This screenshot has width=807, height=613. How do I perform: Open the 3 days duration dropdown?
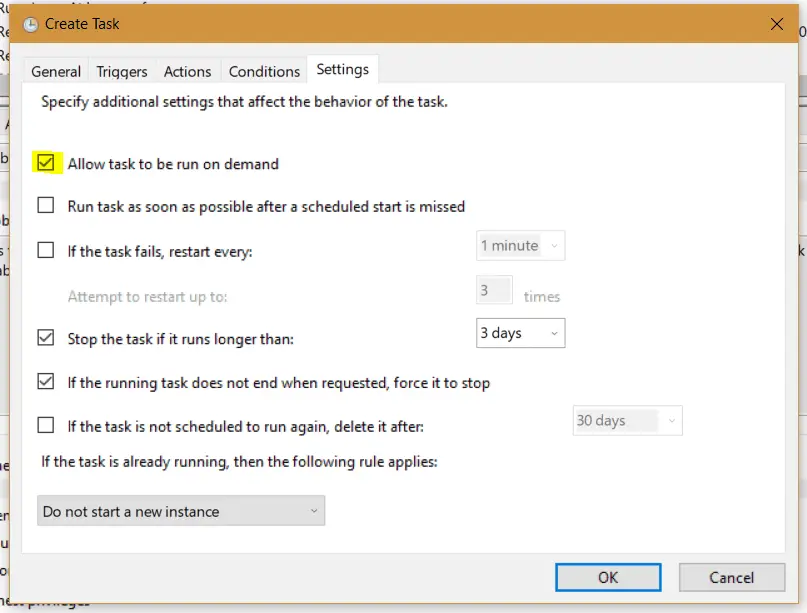(520, 333)
